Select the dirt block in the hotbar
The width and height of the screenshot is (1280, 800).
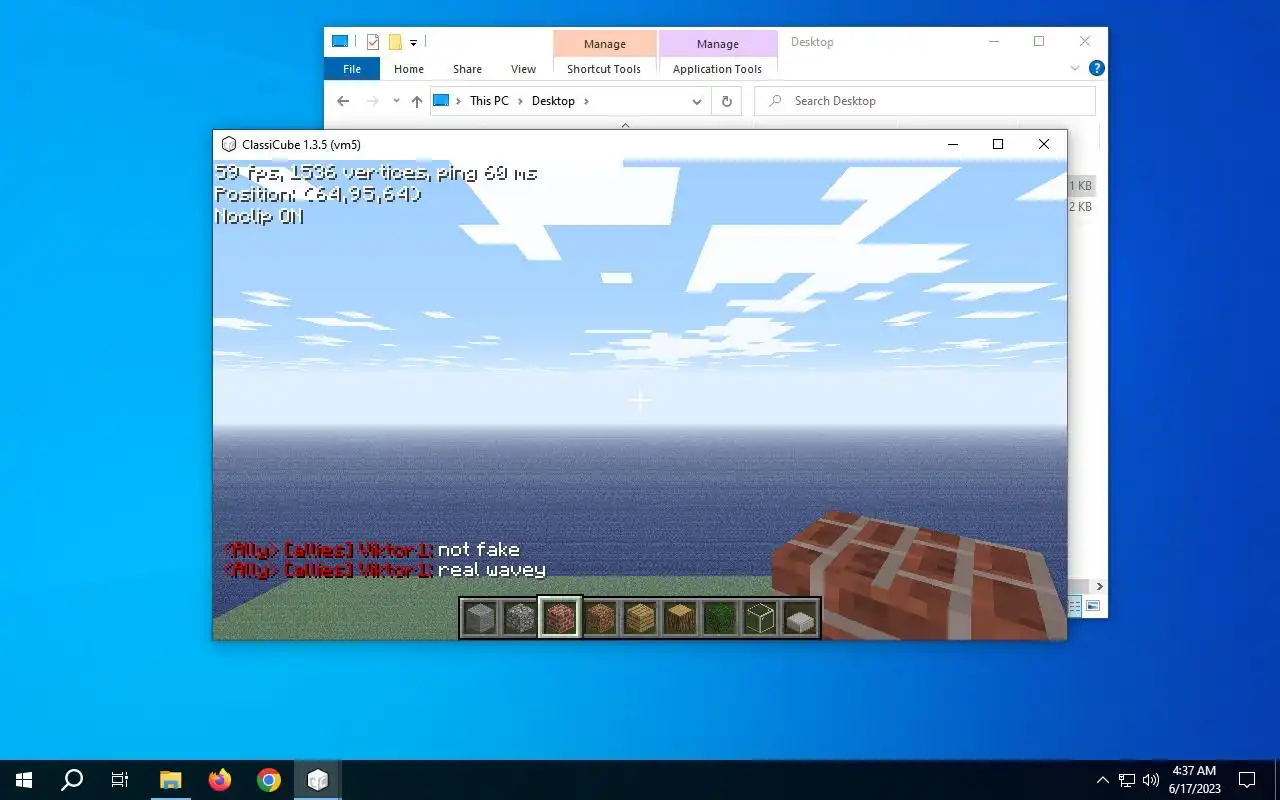tap(600, 619)
